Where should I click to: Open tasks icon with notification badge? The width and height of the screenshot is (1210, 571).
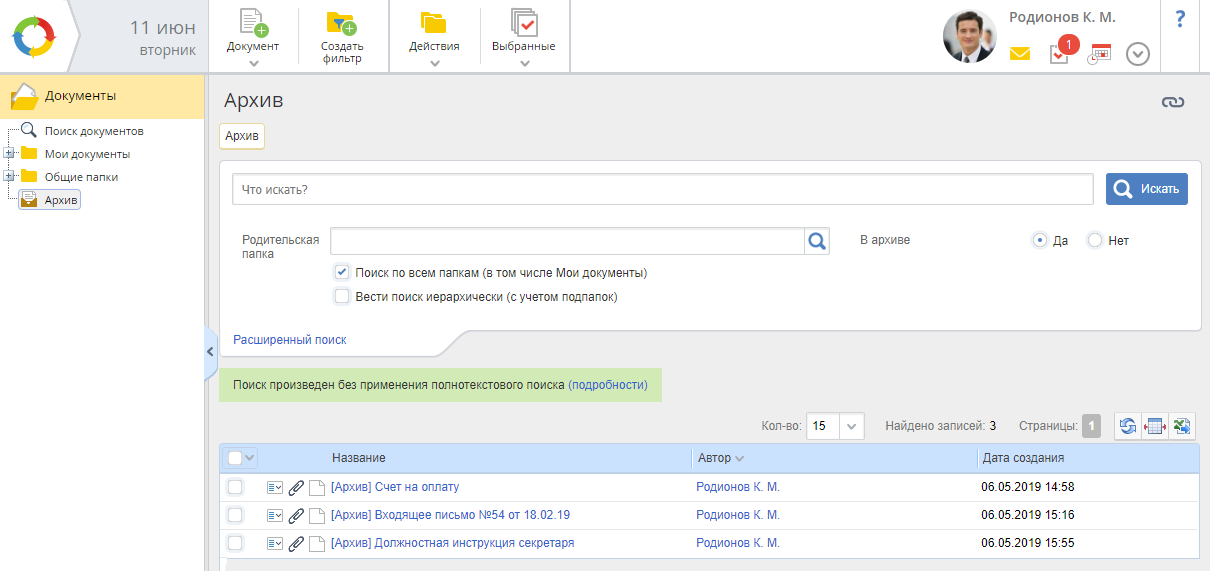pyautogui.click(x=1059, y=54)
